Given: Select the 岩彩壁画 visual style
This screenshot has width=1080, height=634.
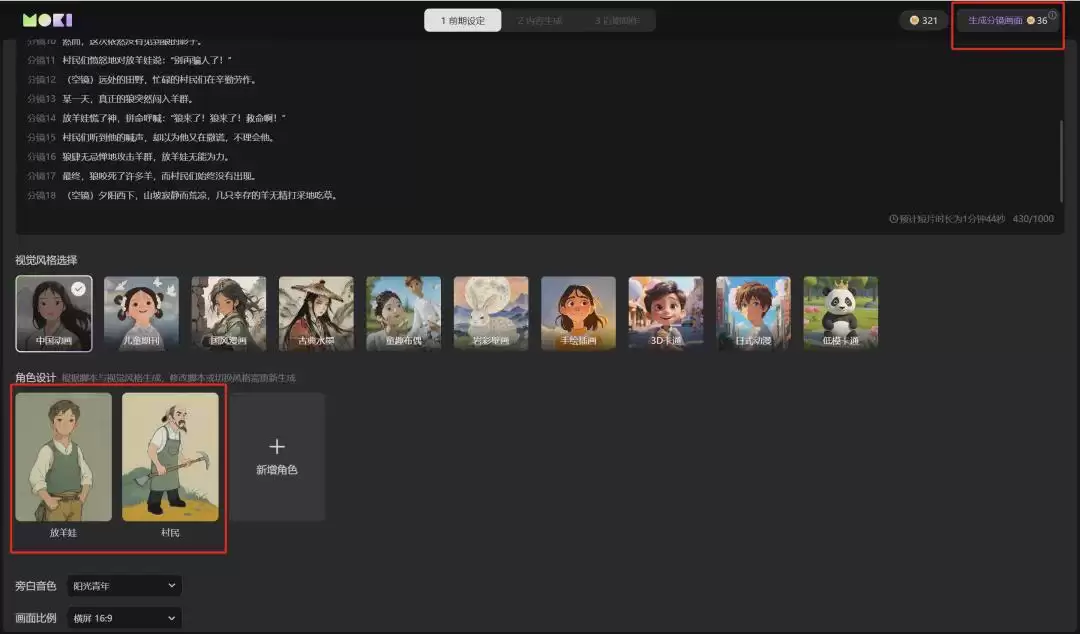Looking at the screenshot, I should pyautogui.click(x=490, y=311).
